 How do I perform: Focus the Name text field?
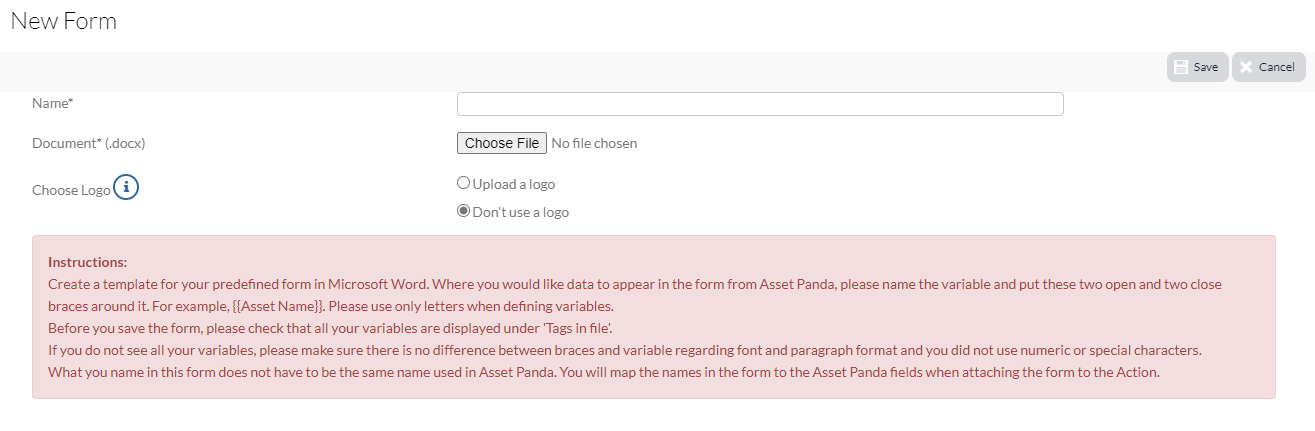(x=760, y=104)
